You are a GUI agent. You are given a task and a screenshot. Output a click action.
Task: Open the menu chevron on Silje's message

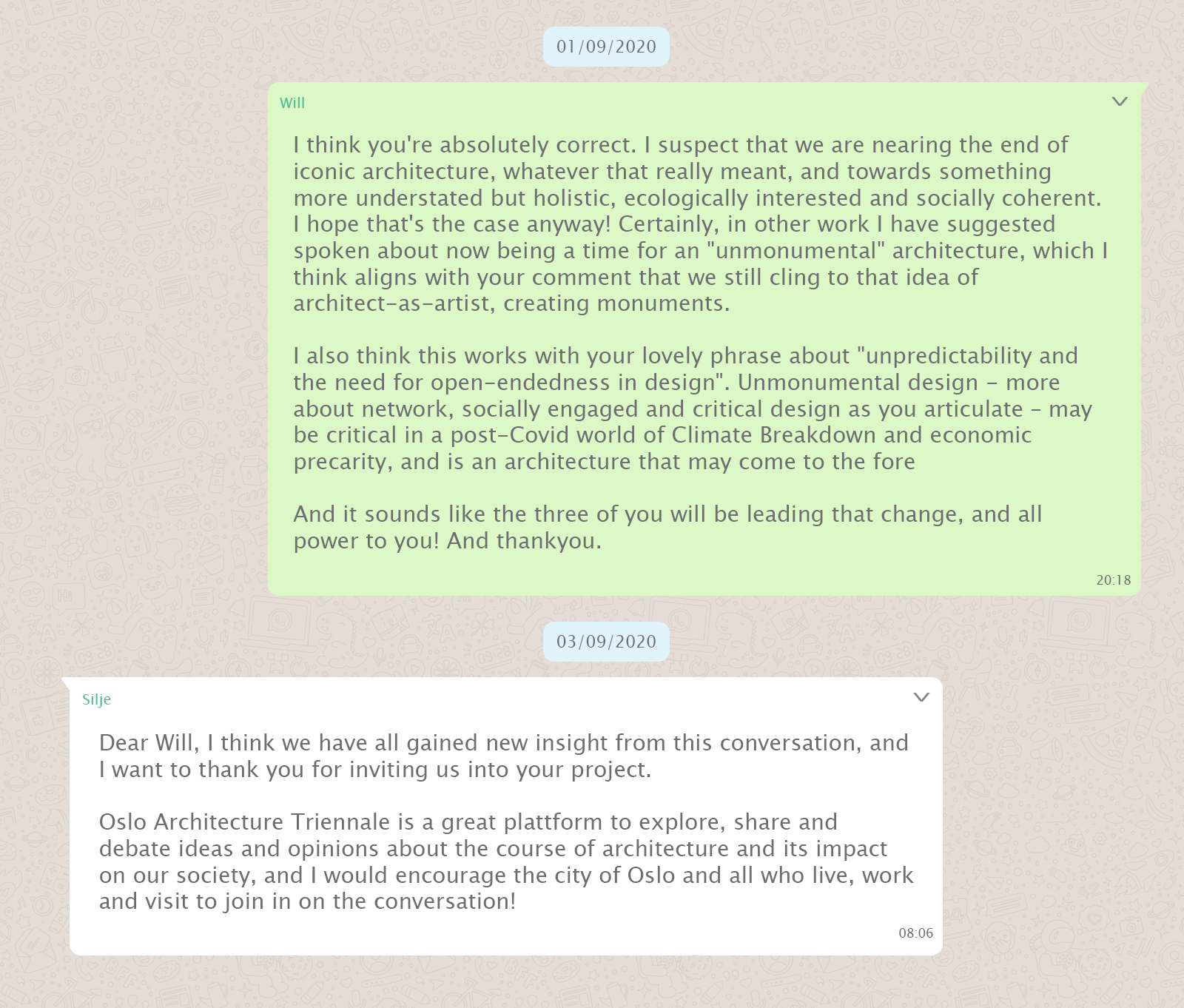(x=921, y=697)
